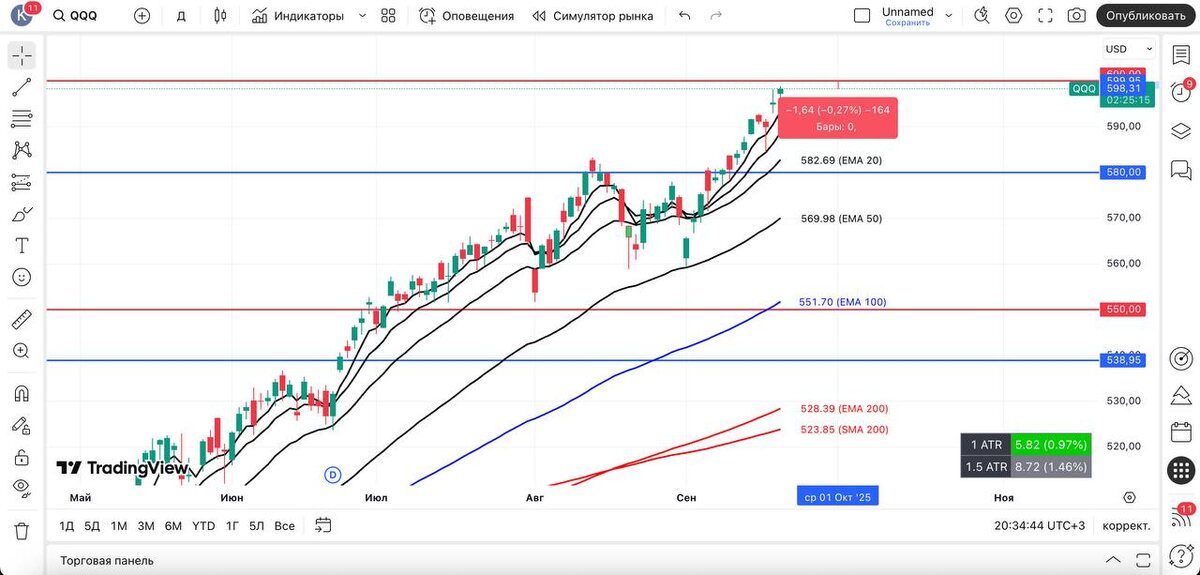Select the 5Л date range
This screenshot has height=575, width=1200.
(x=257, y=525)
